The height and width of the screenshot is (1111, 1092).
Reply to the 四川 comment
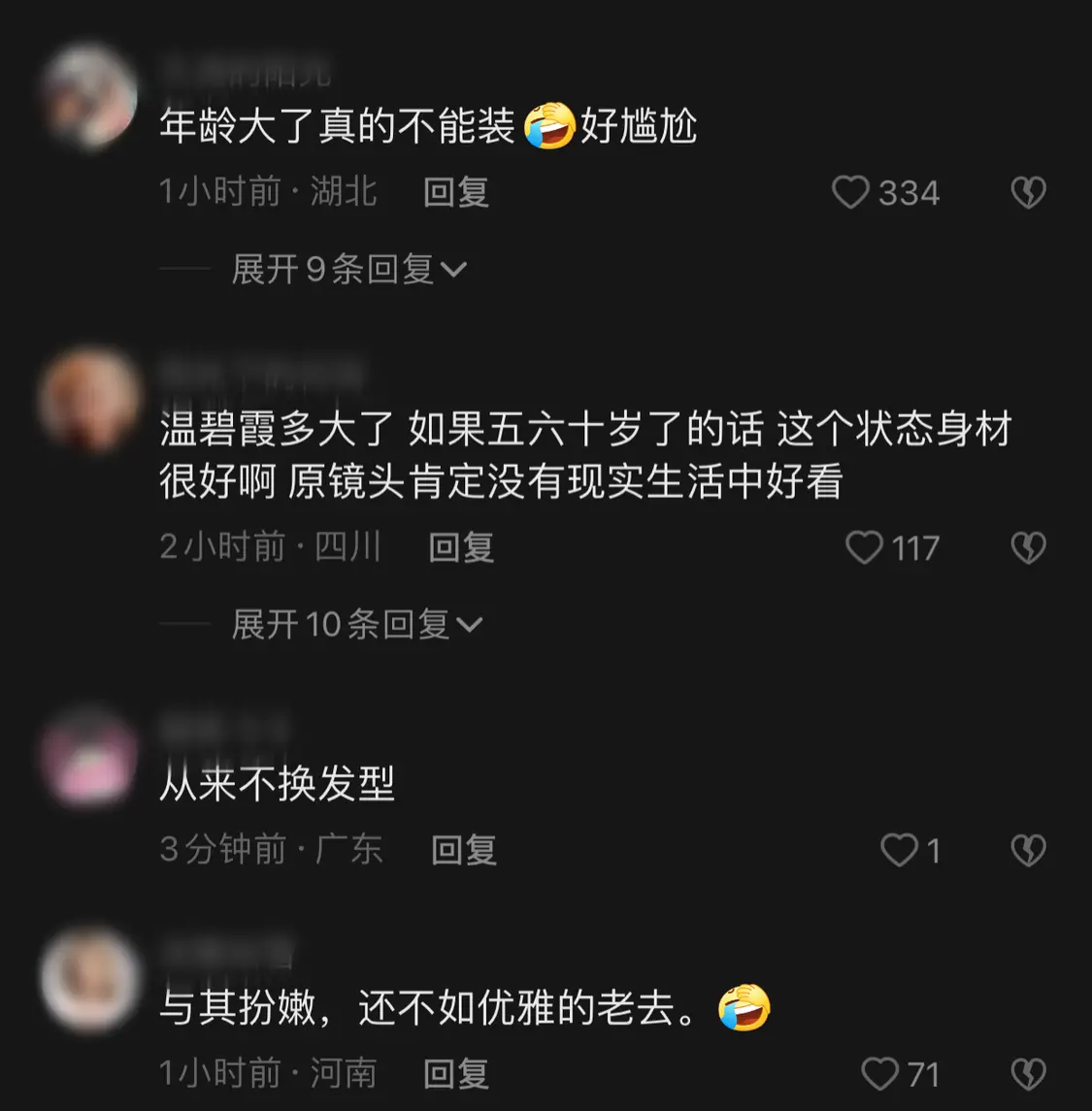click(x=461, y=547)
